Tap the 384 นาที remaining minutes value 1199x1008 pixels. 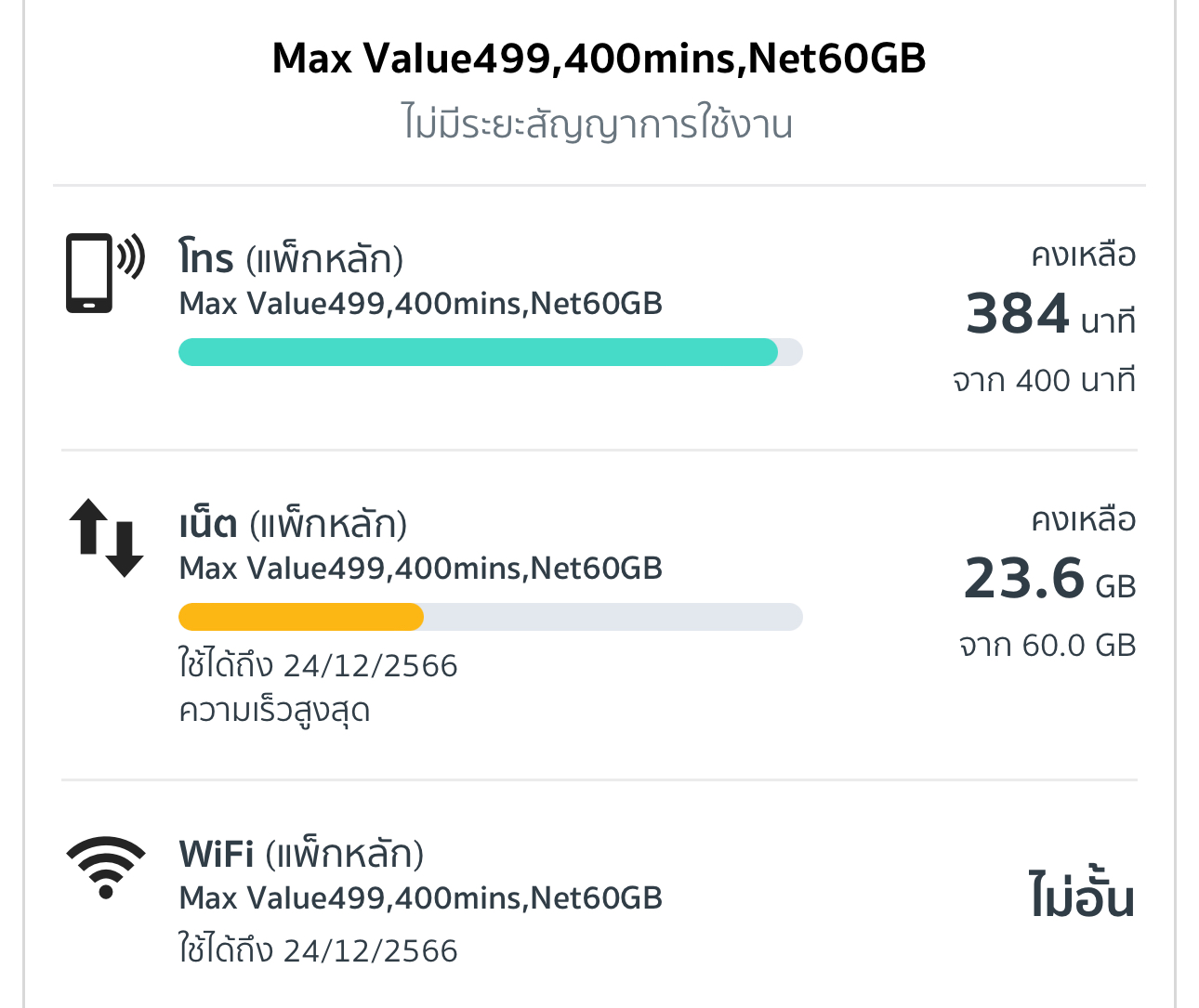point(1050,314)
